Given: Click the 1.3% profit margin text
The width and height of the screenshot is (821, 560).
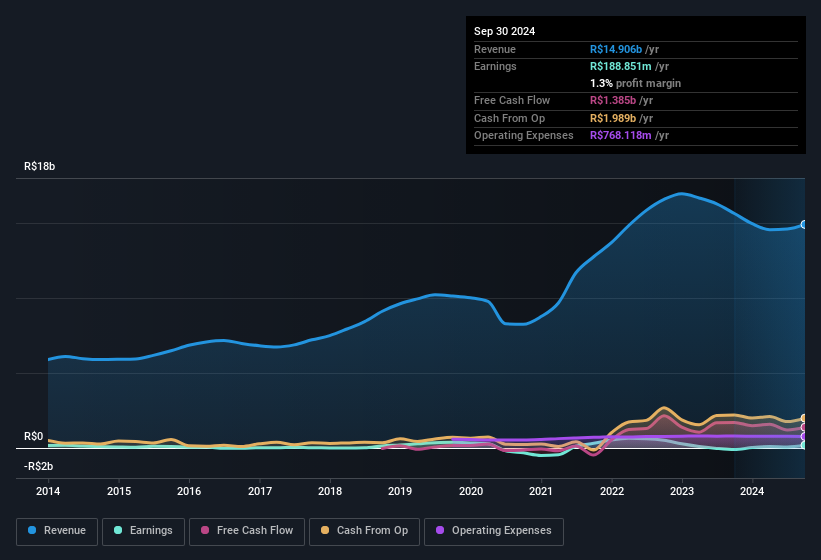Looking at the screenshot, I should pos(635,83).
